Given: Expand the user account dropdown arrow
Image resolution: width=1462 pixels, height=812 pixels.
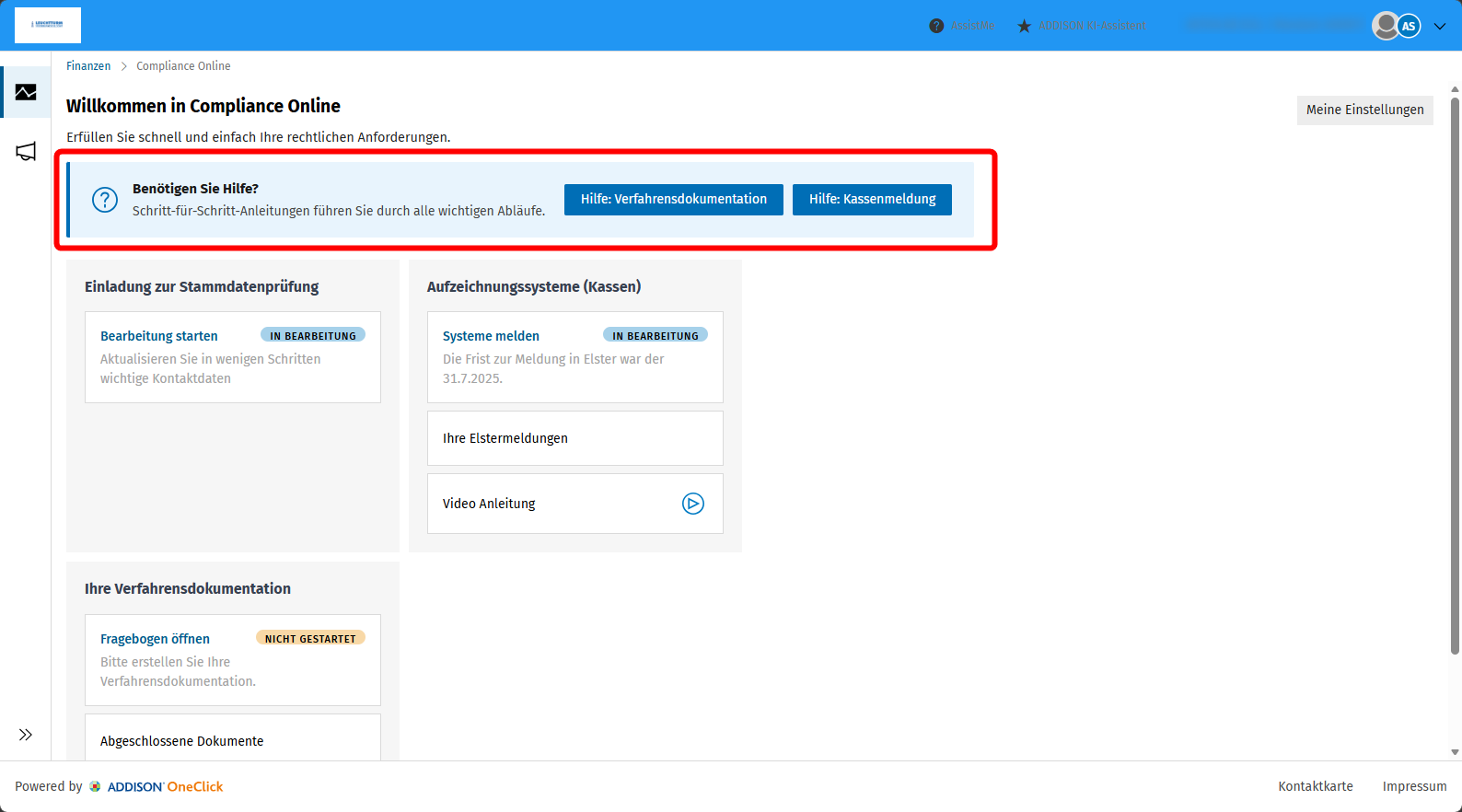Looking at the screenshot, I should pyautogui.click(x=1440, y=26).
